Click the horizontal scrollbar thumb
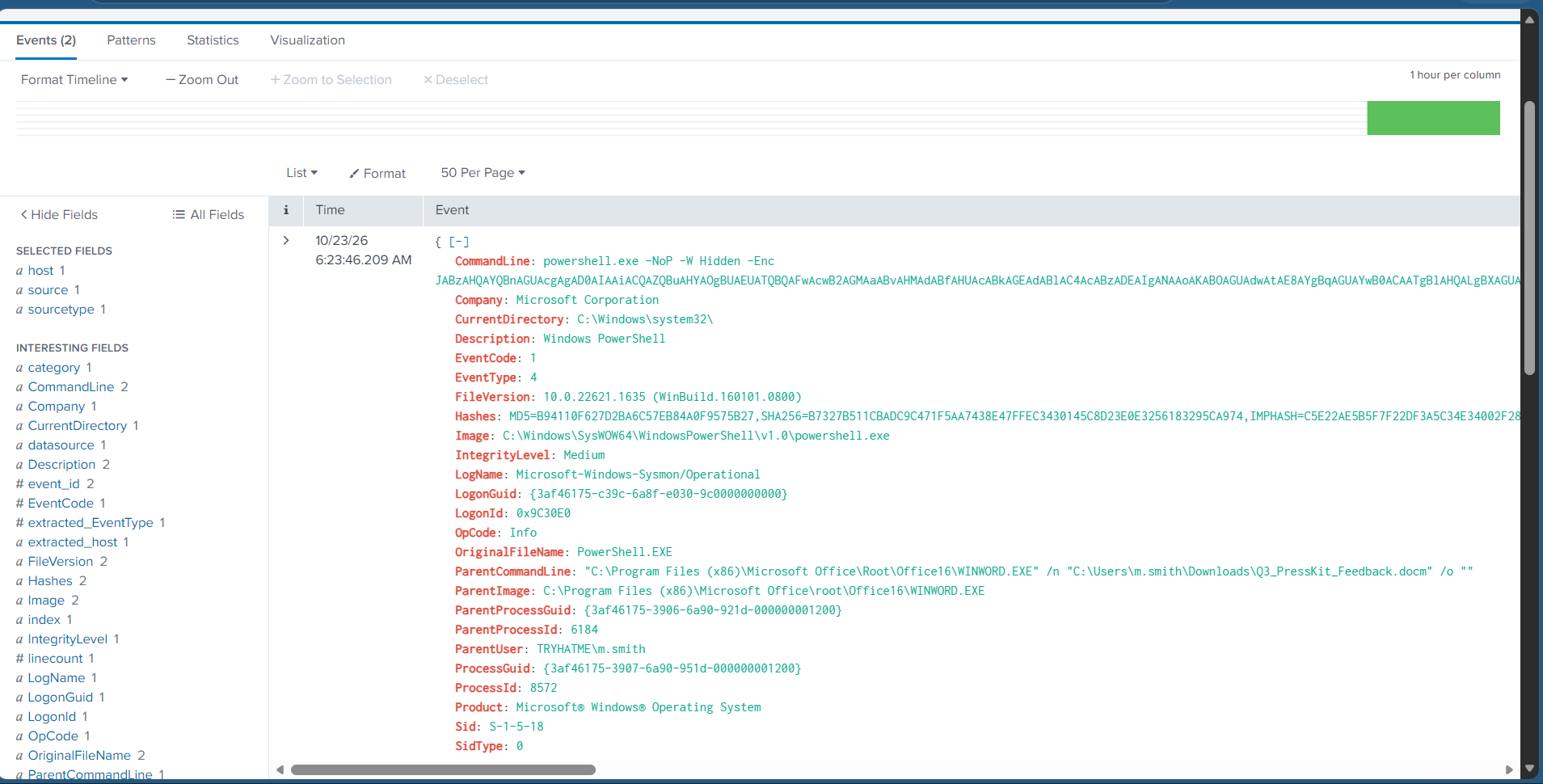Image resolution: width=1543 pixels, height=784 pixels. click(443, 769)
